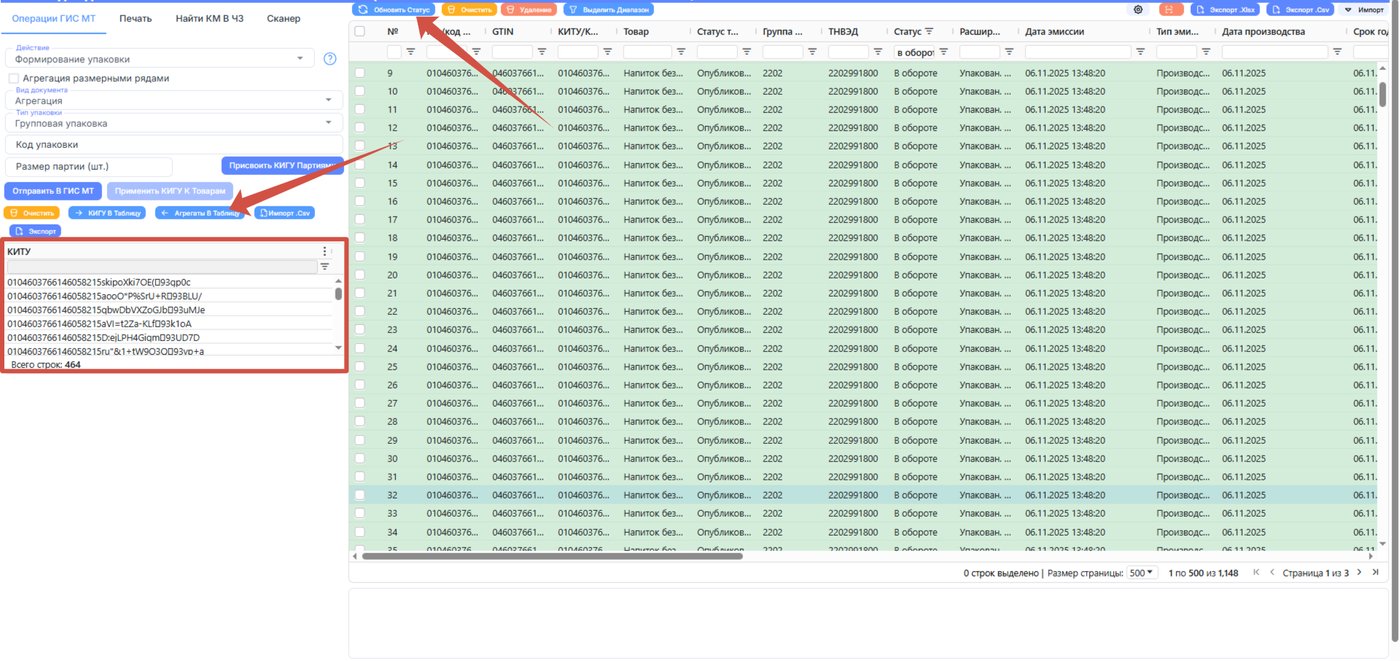The image size is (1400, 661).
Task: Tick the select-all checkbox in table header
Action: pyautogui.click(x=360, y=32)
